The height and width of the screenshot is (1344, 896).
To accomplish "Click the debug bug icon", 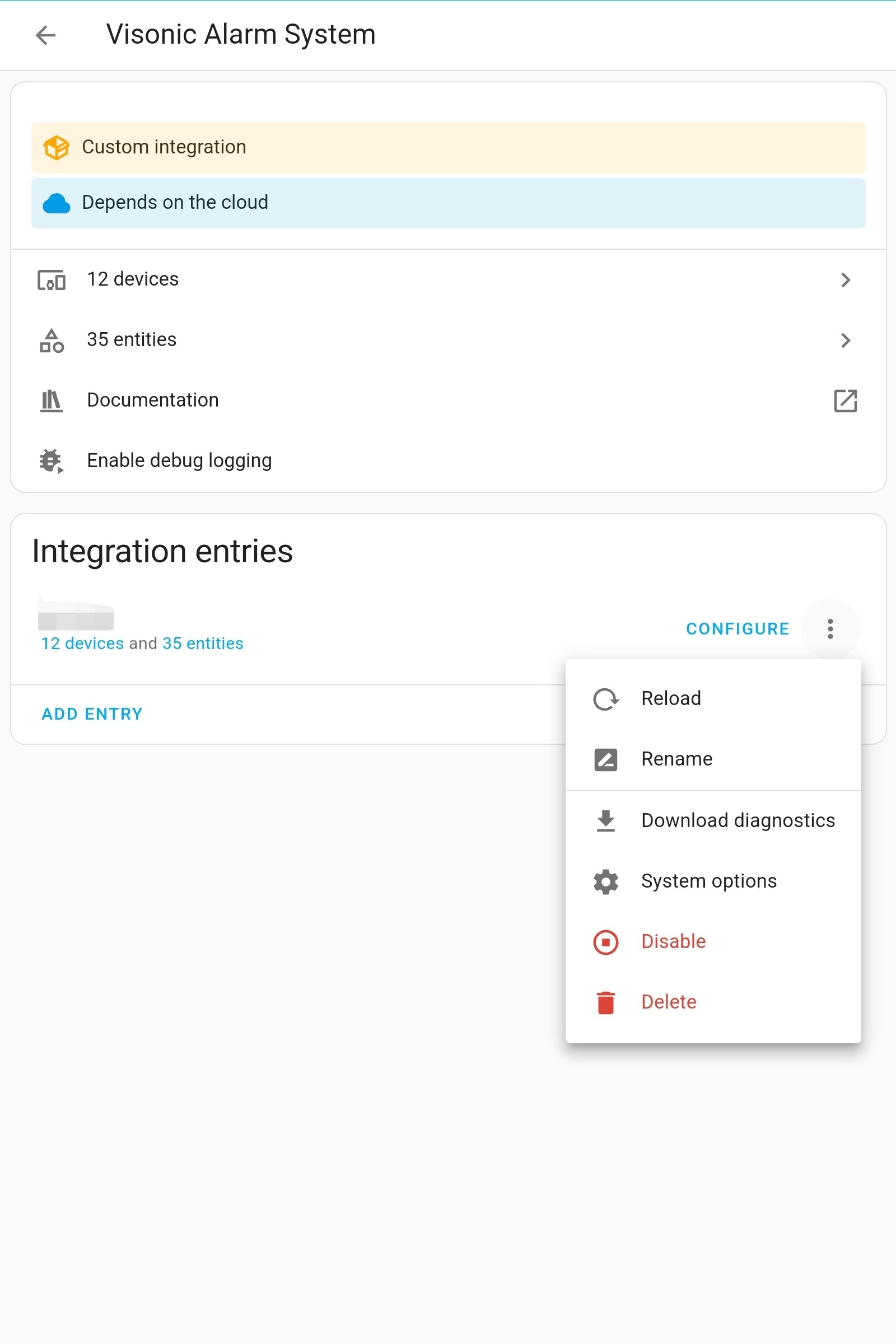I will pyautogui.click(x=50, y=460).
